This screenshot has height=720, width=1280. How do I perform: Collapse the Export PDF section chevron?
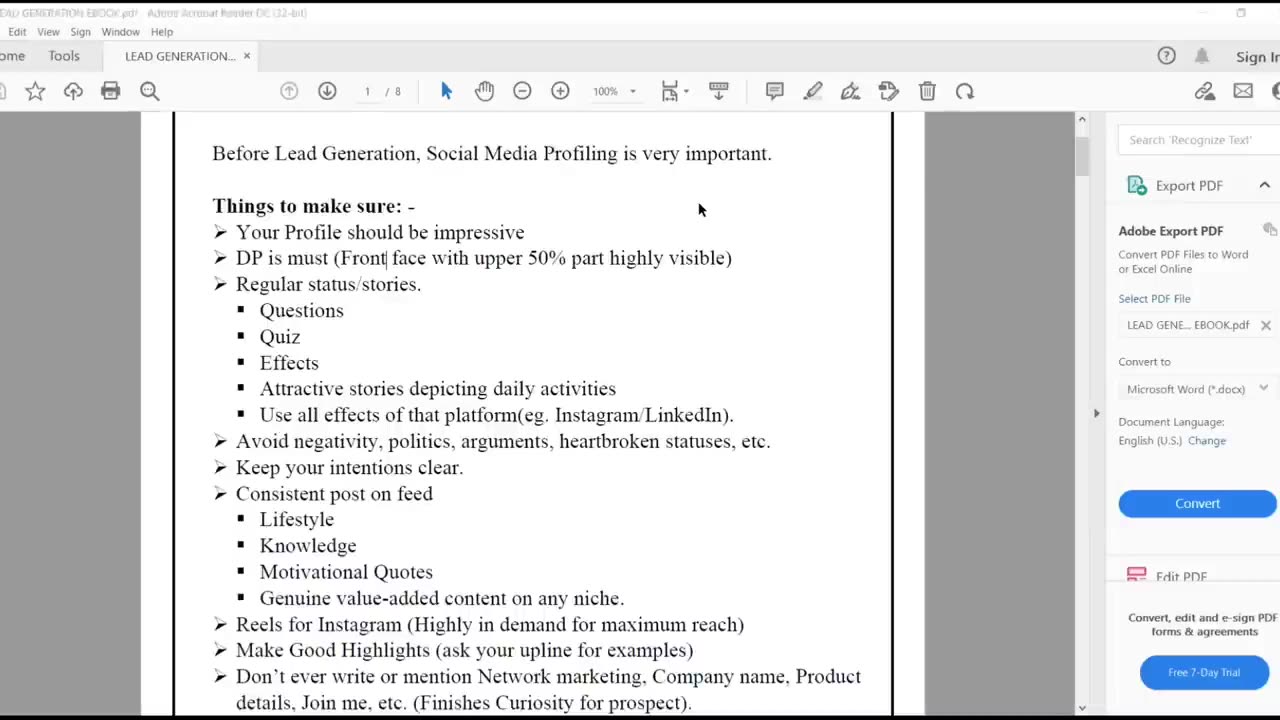click(1264, 185)
